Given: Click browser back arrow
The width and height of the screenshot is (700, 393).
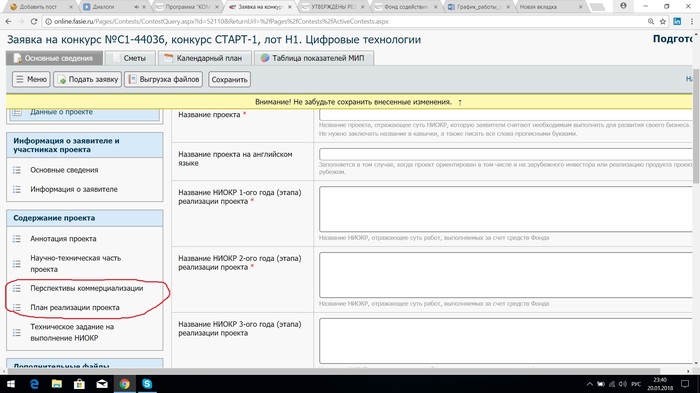Looking at the screenshot, I should (8, 21).
